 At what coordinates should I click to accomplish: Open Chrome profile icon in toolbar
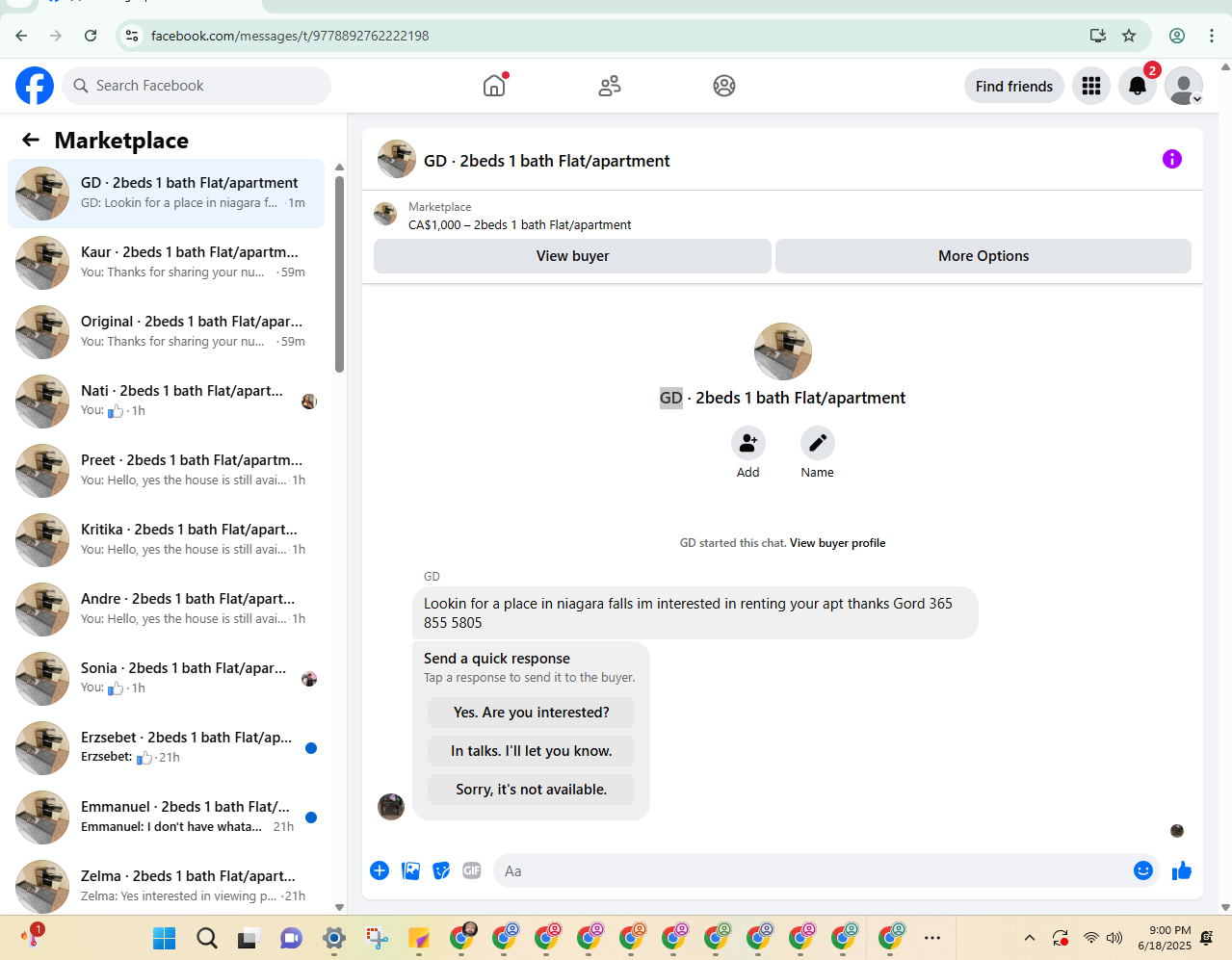[1177, 36]
